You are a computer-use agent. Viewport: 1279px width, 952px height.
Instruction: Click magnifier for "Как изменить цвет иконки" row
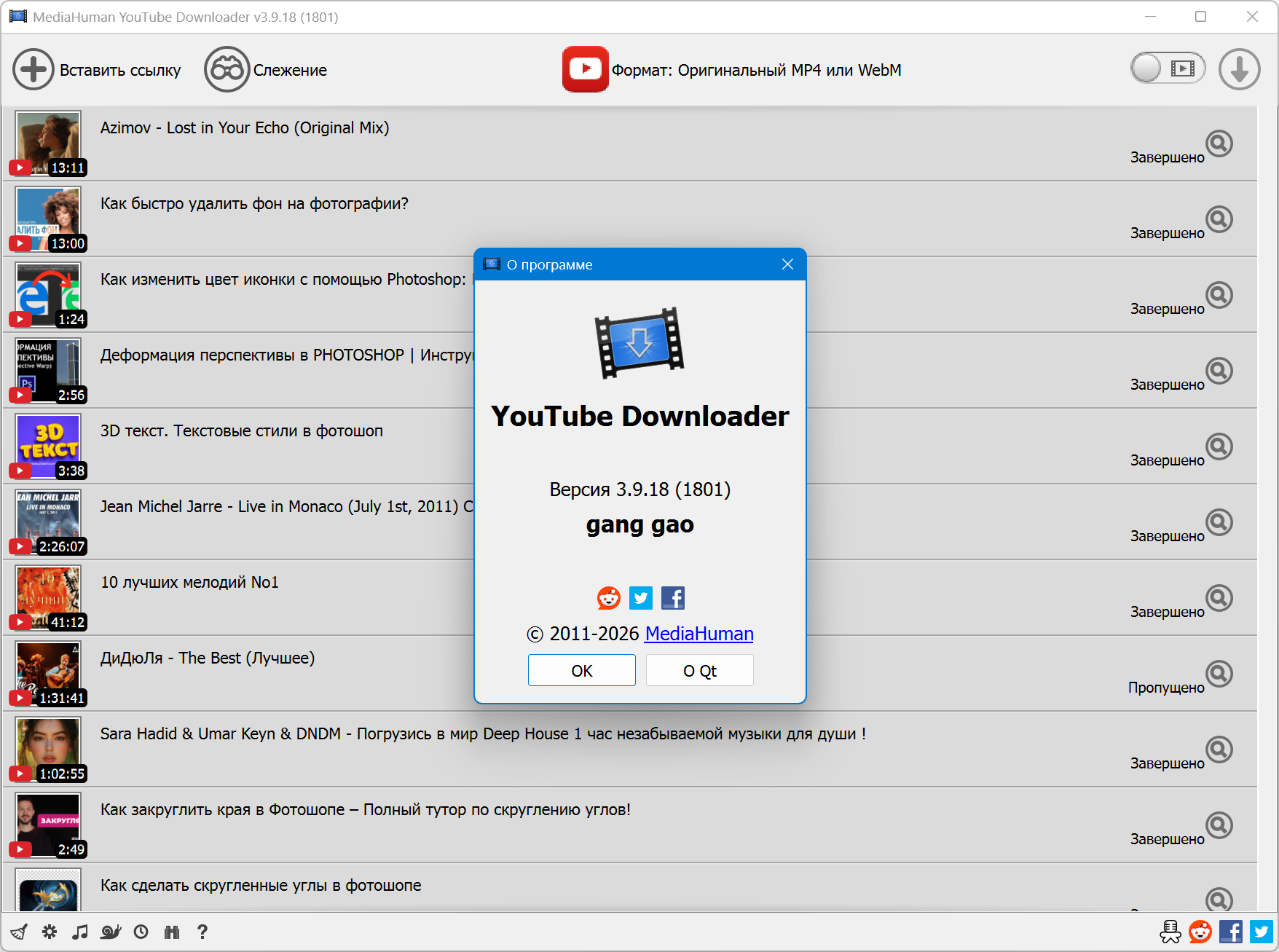click(x=1219, y=295)
